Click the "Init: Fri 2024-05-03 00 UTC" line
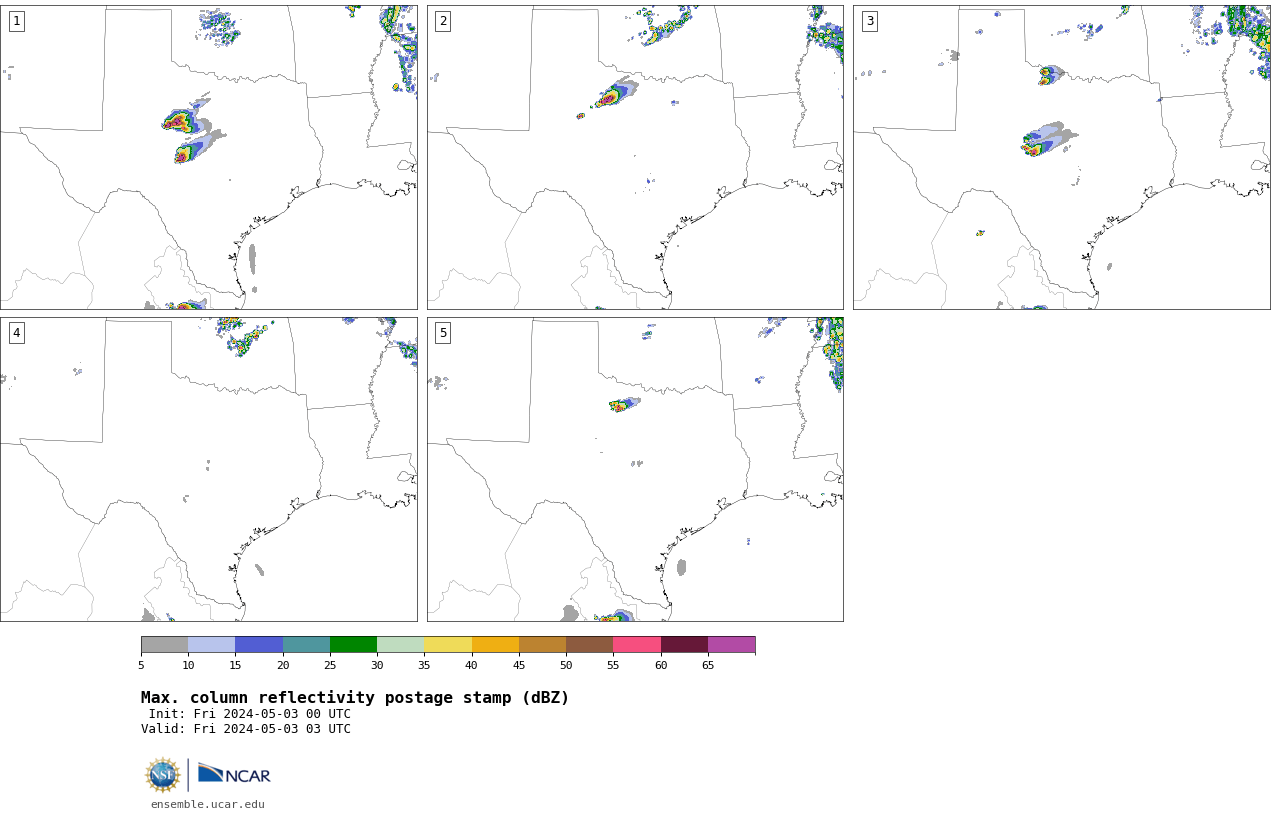The height and width of the screenshot is (815, 1280). (250, 714)
